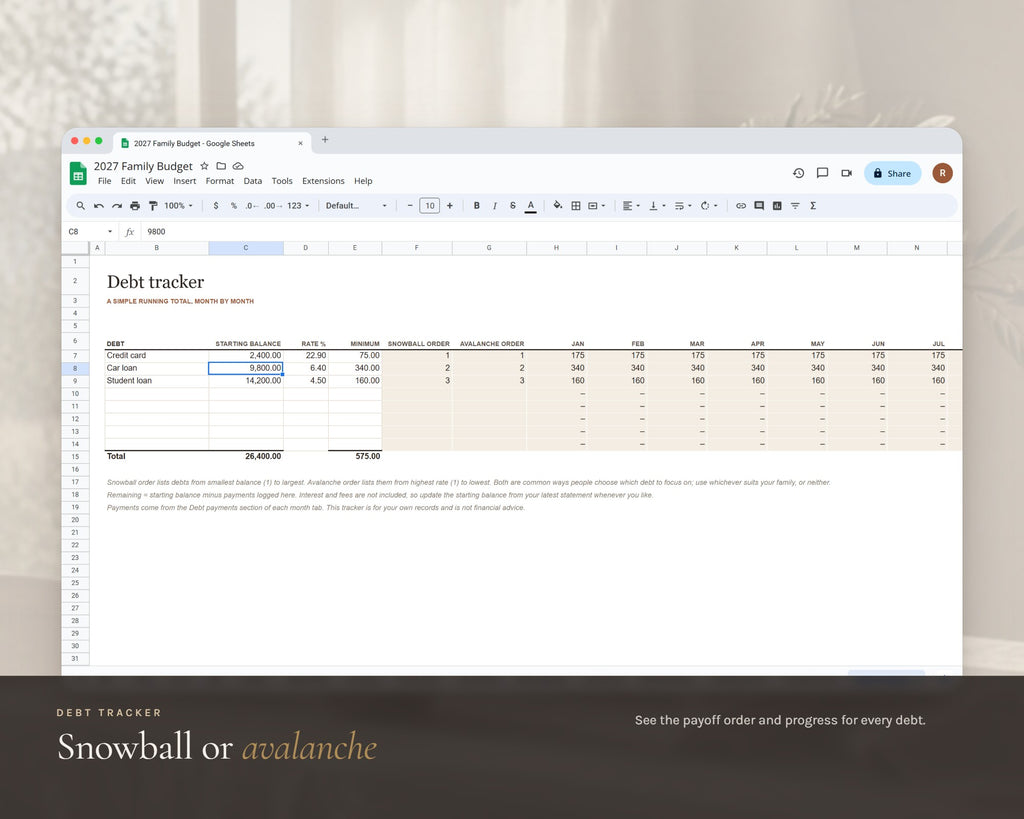Apply currency format with dollar icon
Viewport: 1024px width, 819px height.
coord(216,206)
